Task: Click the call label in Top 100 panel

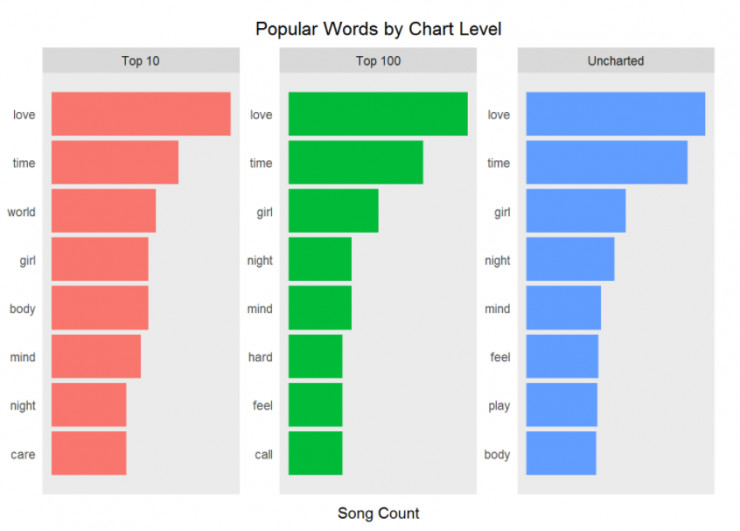Action: [263, 454]
